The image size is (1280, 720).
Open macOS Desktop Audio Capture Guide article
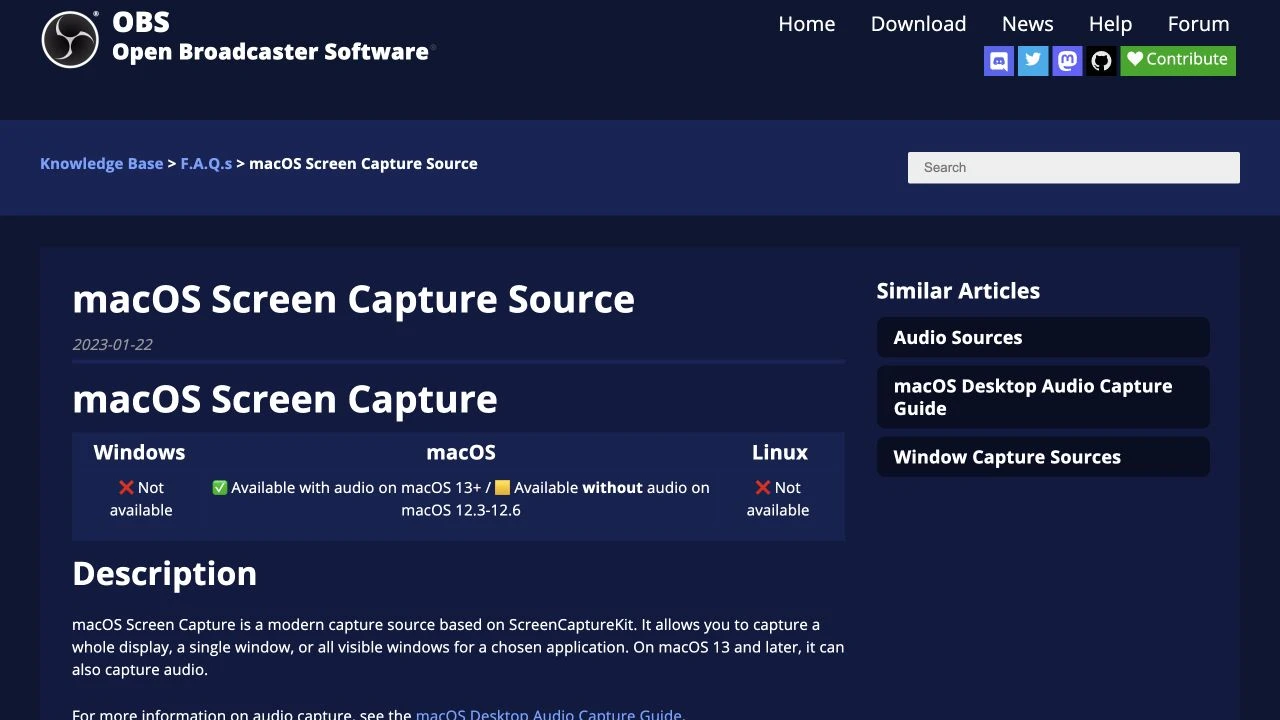click(1043, 397)
